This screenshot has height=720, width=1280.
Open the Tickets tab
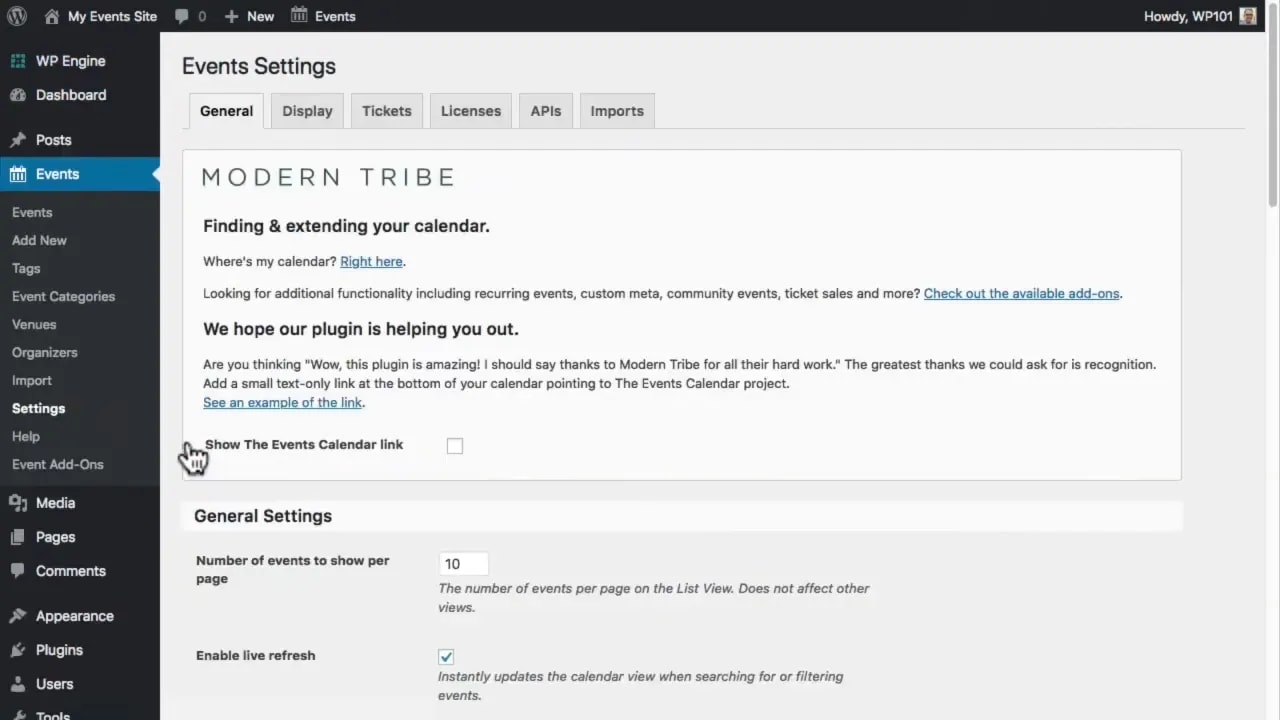pyautogui.click(x=387, y=111)
